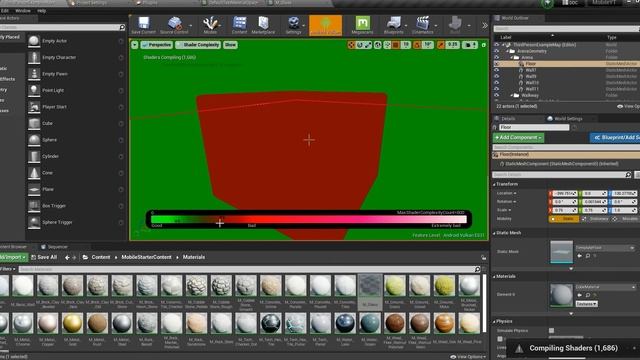Toggle rotation snapping icon in viewport
The width and height of the screenshot is (640, 360).
417,45
